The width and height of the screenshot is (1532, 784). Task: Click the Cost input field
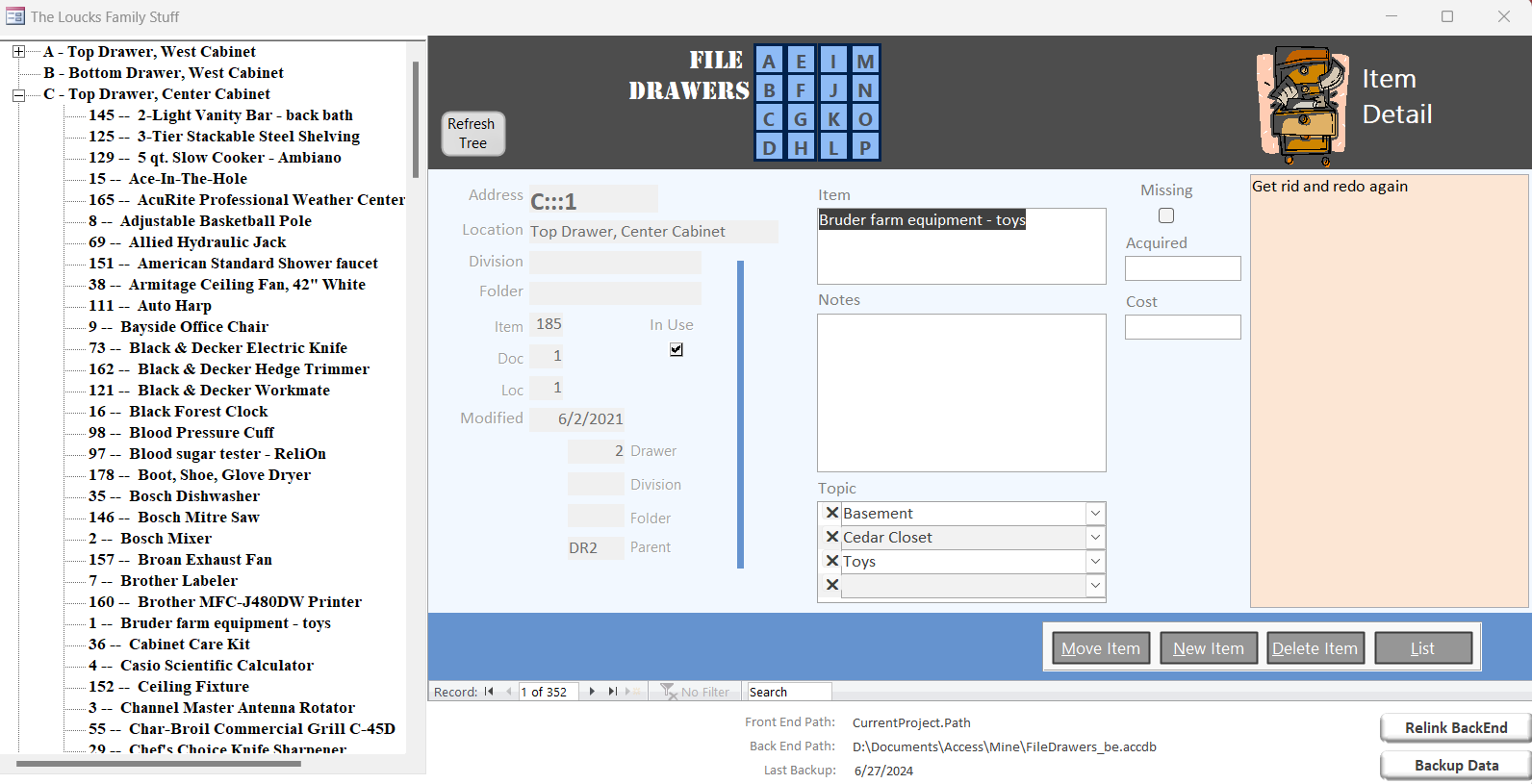click(x=1183, y=327)
